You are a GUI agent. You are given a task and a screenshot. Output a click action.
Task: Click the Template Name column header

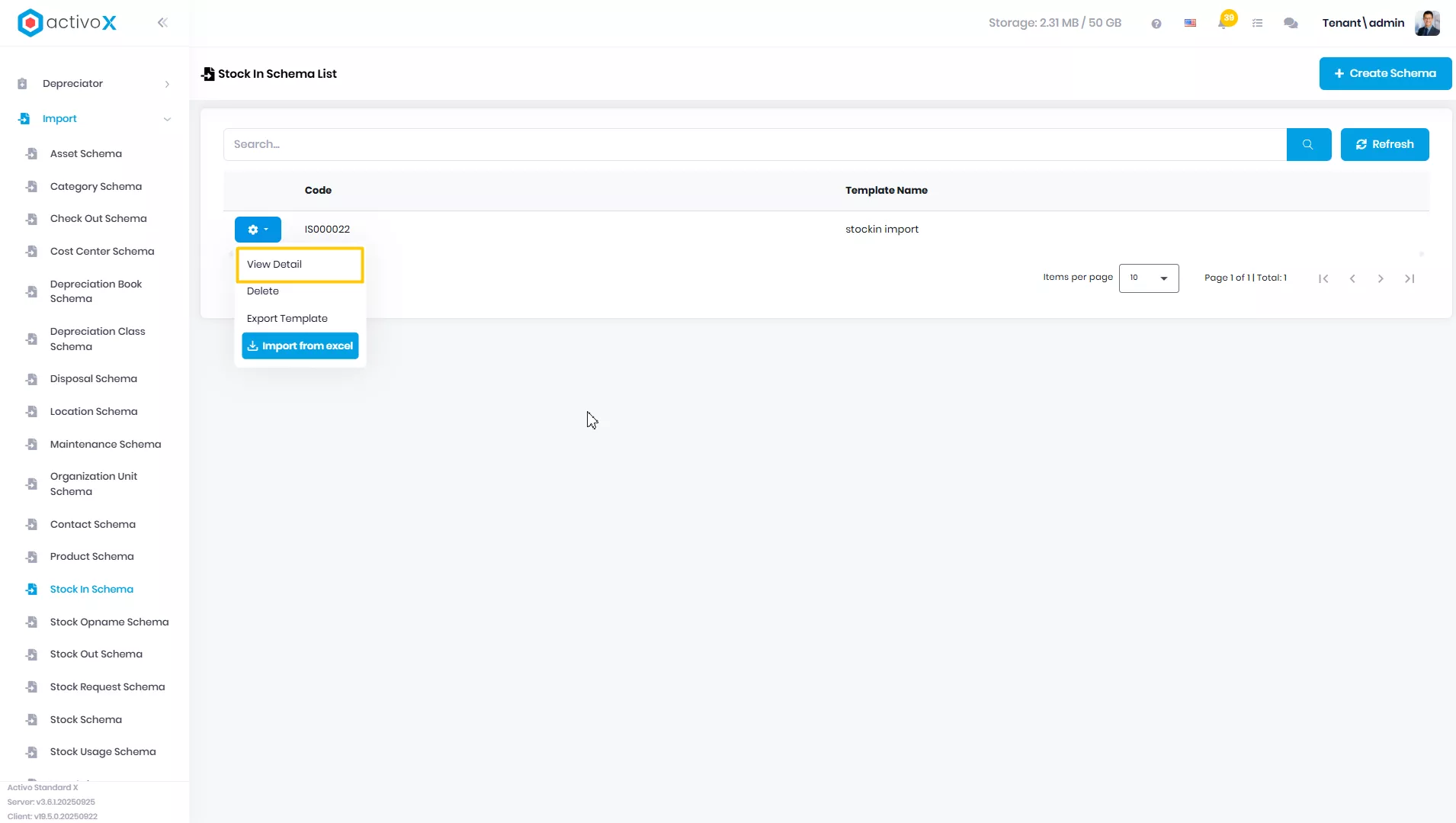tap(887, 191)
